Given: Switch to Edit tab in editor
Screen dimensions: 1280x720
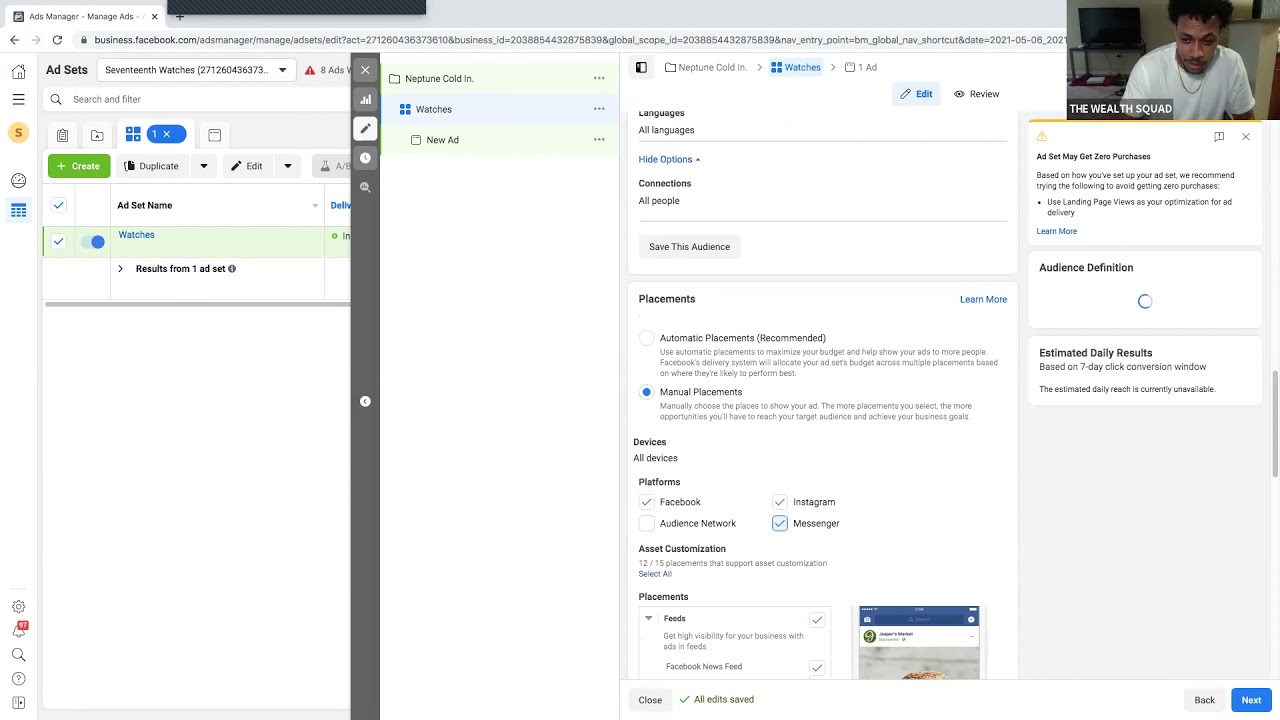Looking at the screenshot, I should click(915, 94).
